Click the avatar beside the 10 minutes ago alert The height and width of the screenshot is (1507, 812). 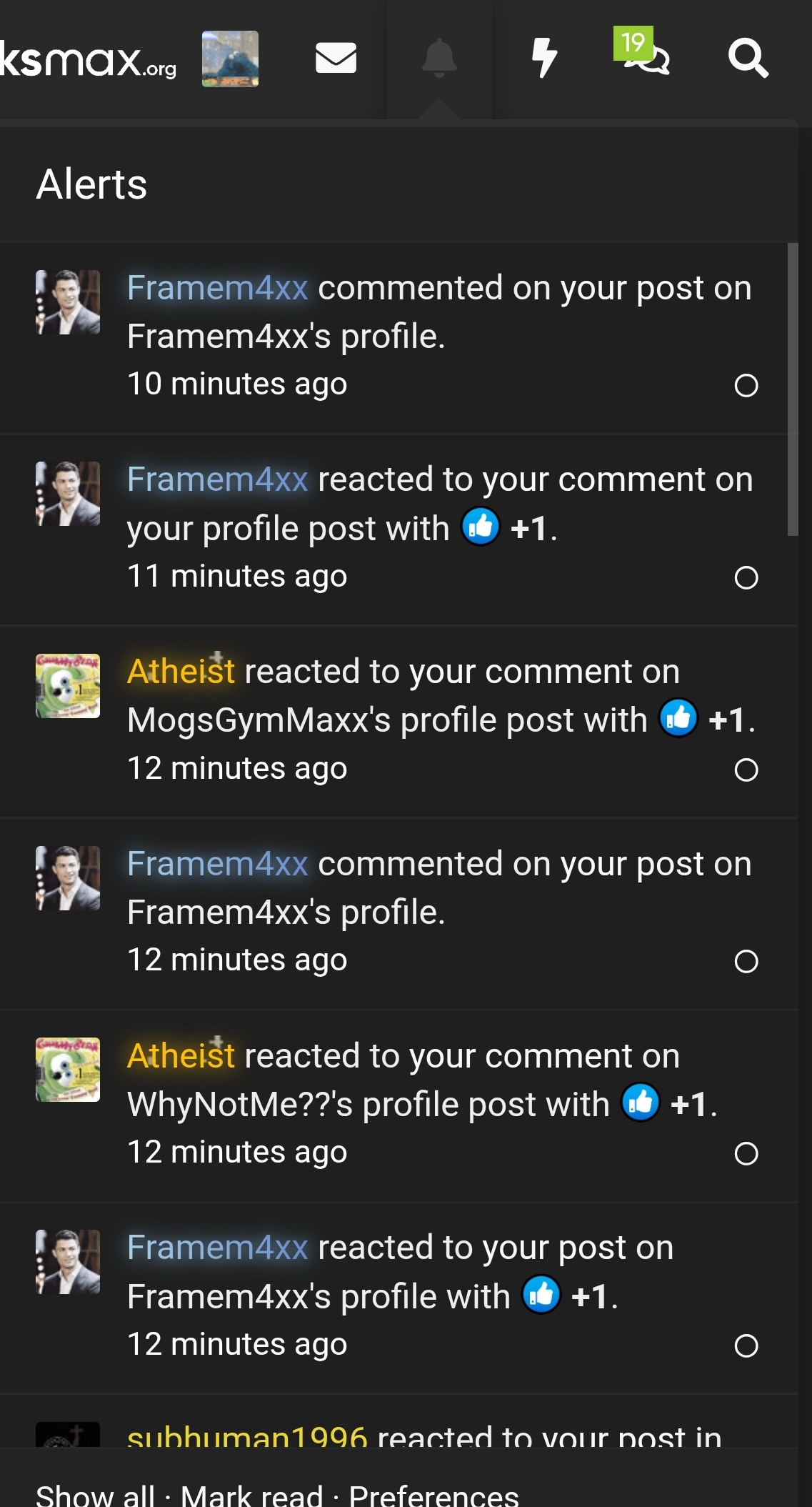[68, 302]
